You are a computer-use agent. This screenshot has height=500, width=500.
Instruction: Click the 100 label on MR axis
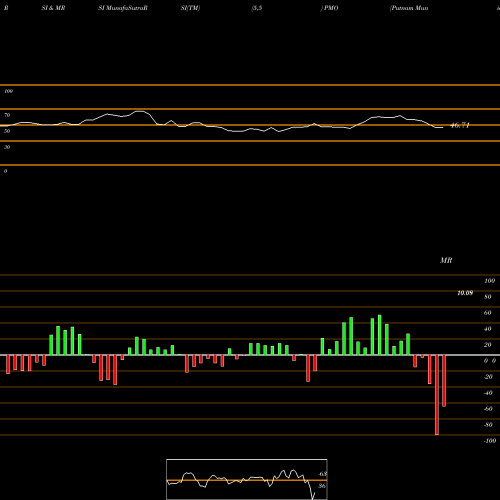click(489, 281)
